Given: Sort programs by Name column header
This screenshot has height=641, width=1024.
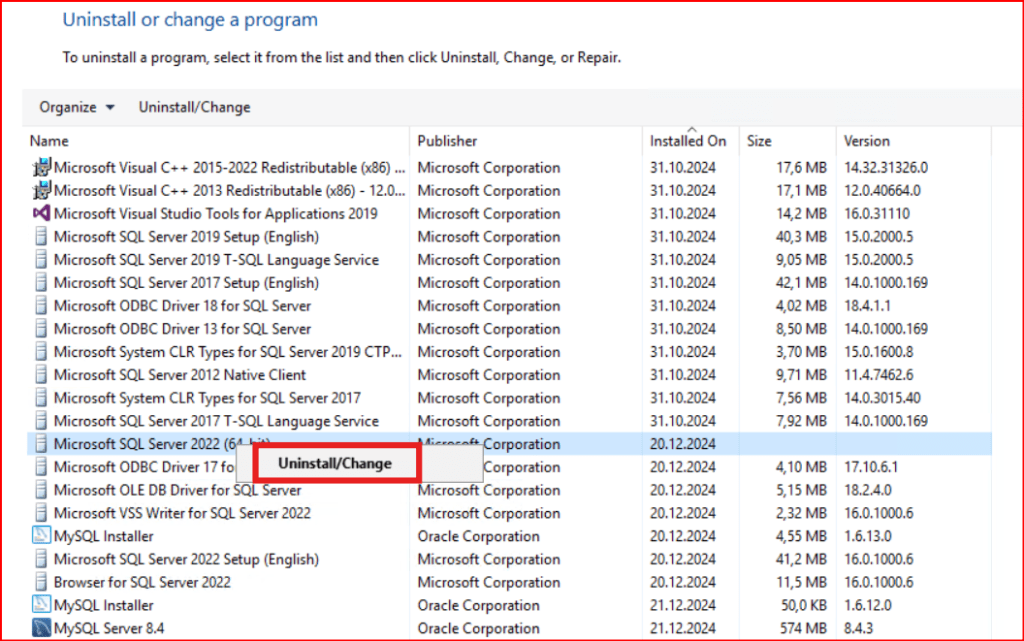Looking at the screenshot, I should click(x=50, y=141).
